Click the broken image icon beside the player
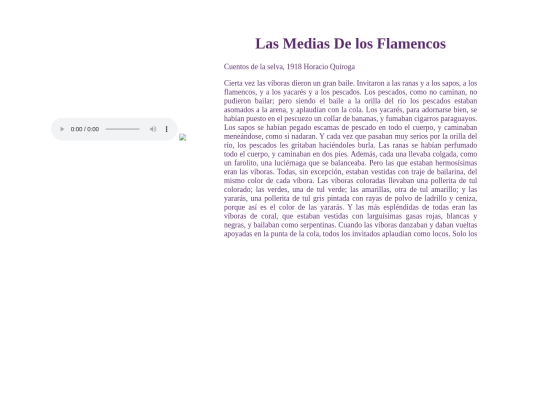The width and height of the screenshot is (540, 405). 183,137
